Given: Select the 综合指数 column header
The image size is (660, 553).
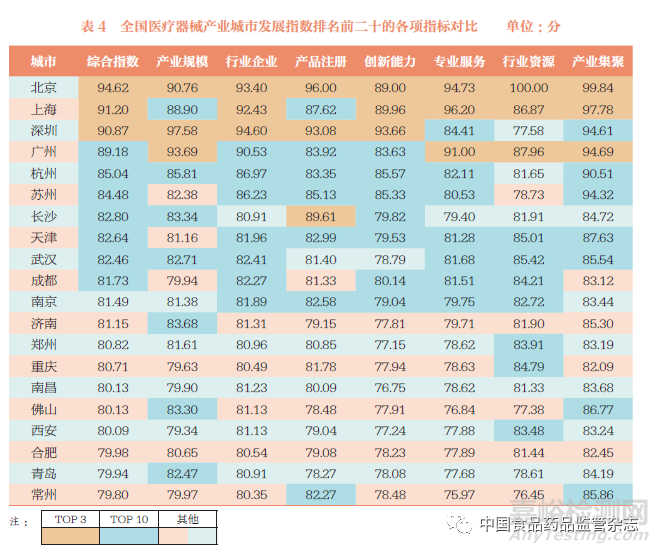Looking at the screenshot, I should [x=113, y=62].
